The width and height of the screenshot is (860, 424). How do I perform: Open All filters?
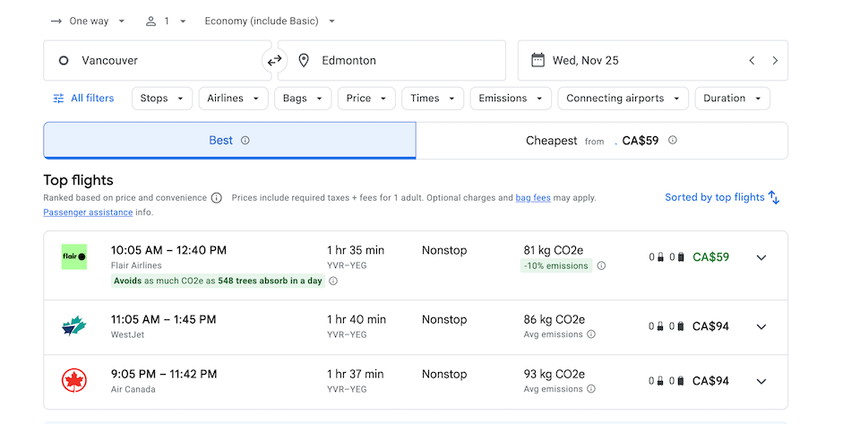(83, 98)
